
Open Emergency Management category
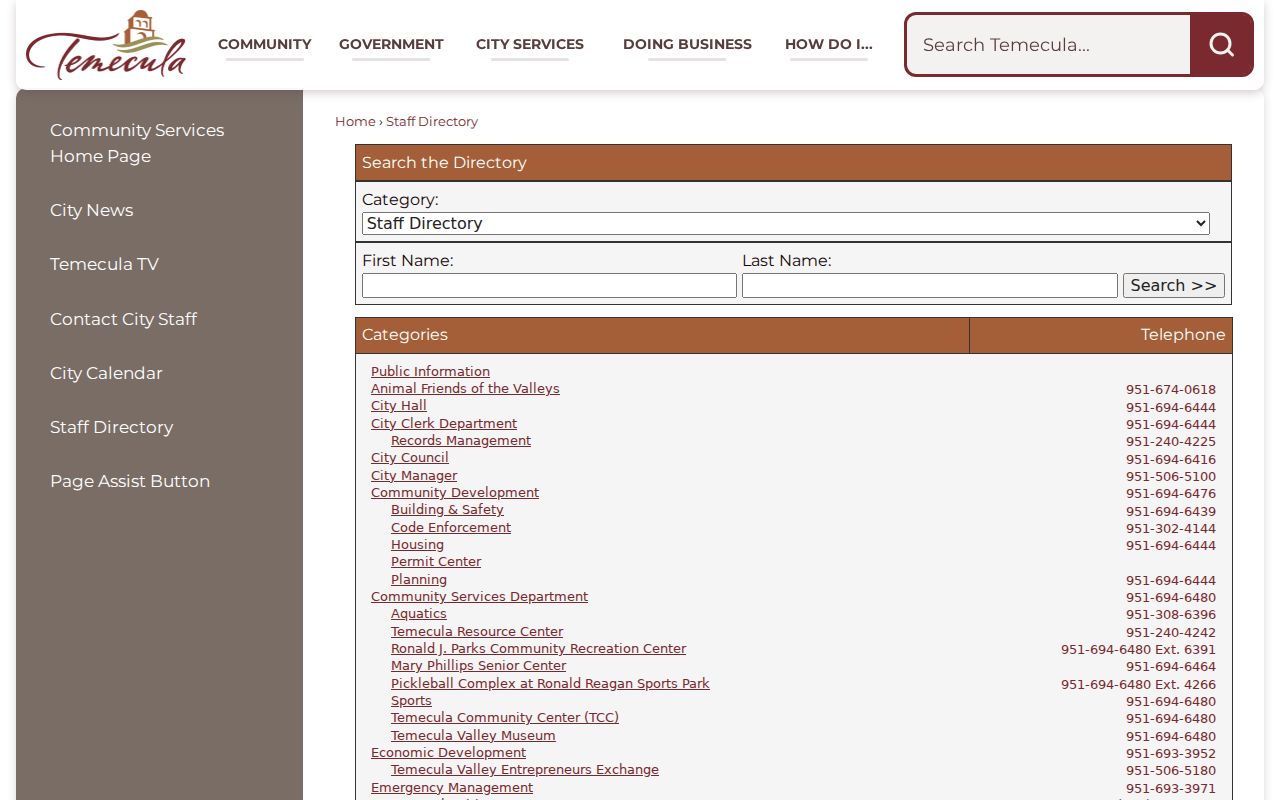click(452, 787)
